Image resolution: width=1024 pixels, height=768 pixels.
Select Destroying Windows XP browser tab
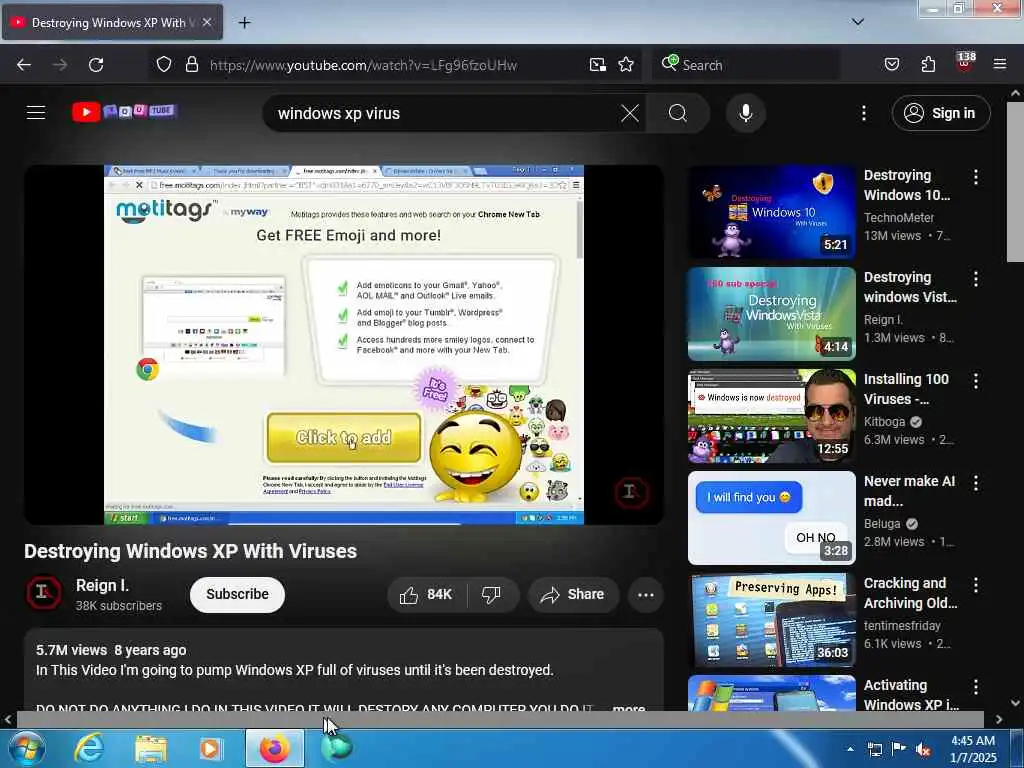coord(112,22)
